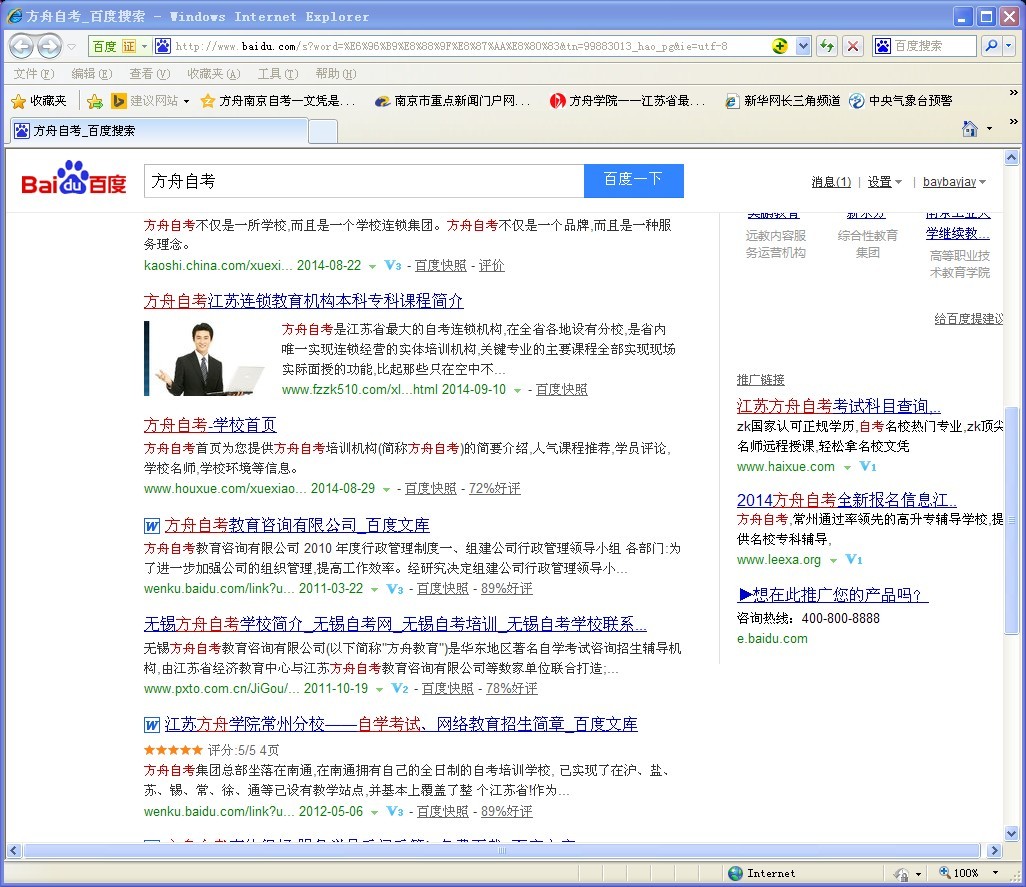Click the V2 badge after www.pxto.com.cn
The height and width of the screenshot is (887, 1026).
[400, 689]
